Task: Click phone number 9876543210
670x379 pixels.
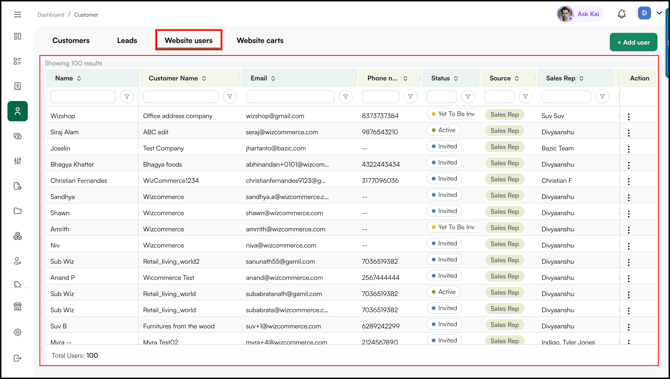Action: pos(379,132)
